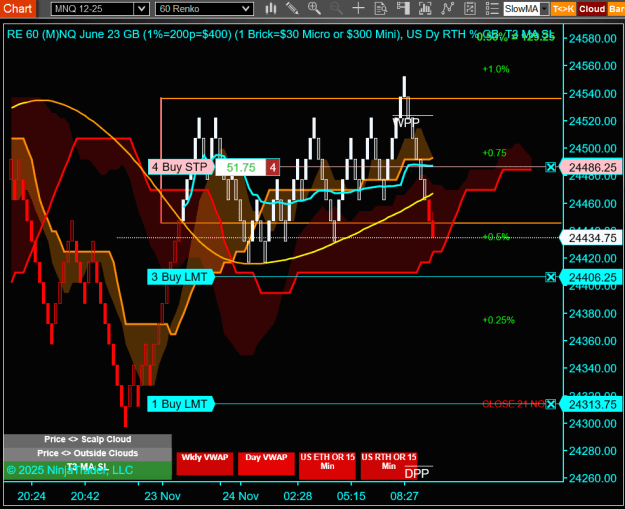Click the 24434.75 current price marker
625x509 pixels.
[x=591, y=238]
